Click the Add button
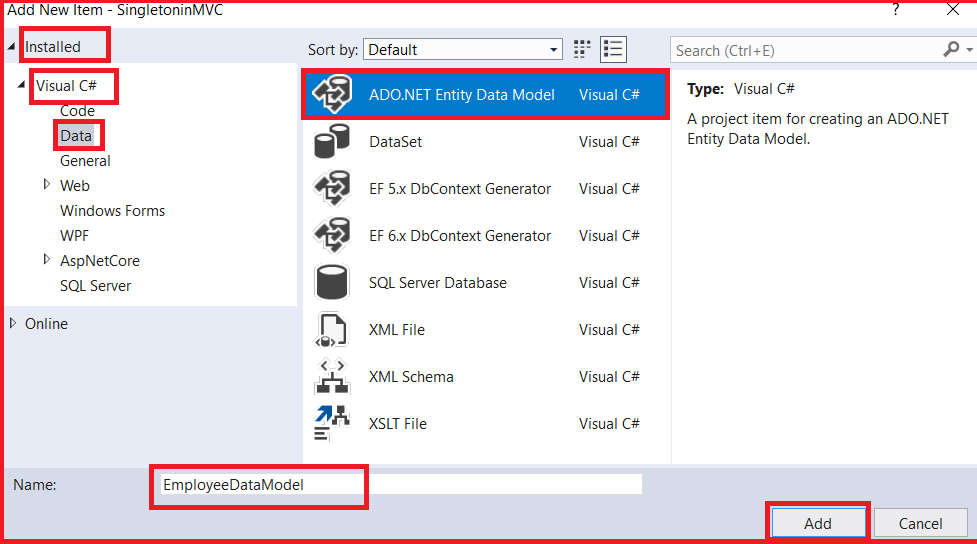977x544 pixels. click(x=817, y=523)
